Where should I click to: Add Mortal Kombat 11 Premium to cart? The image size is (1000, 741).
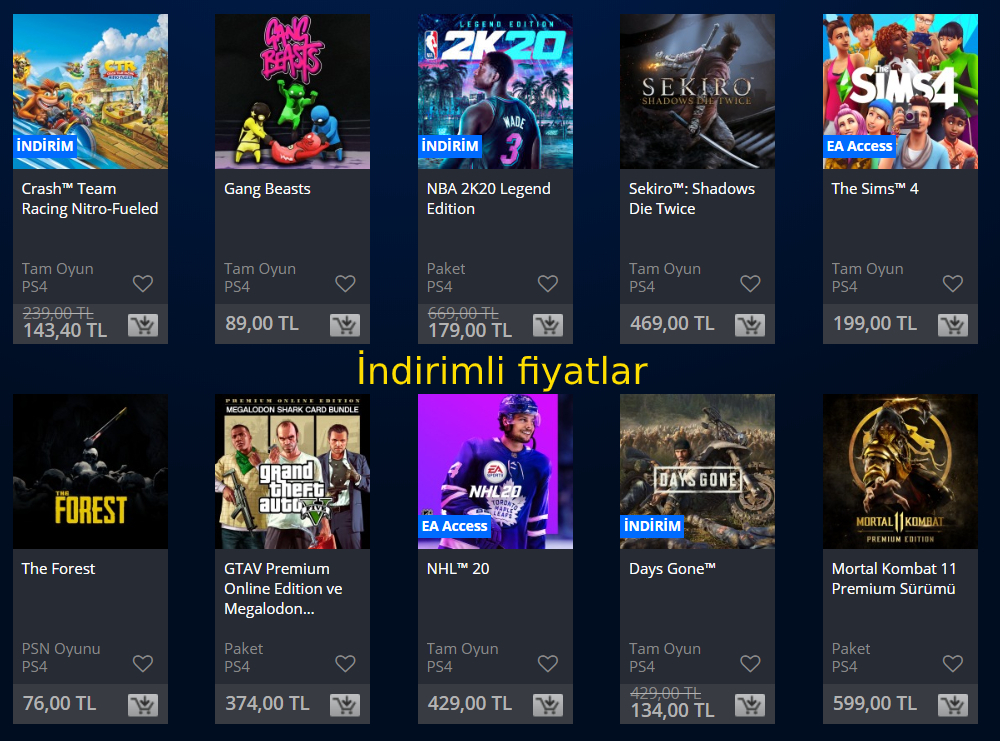pos(953,705)
